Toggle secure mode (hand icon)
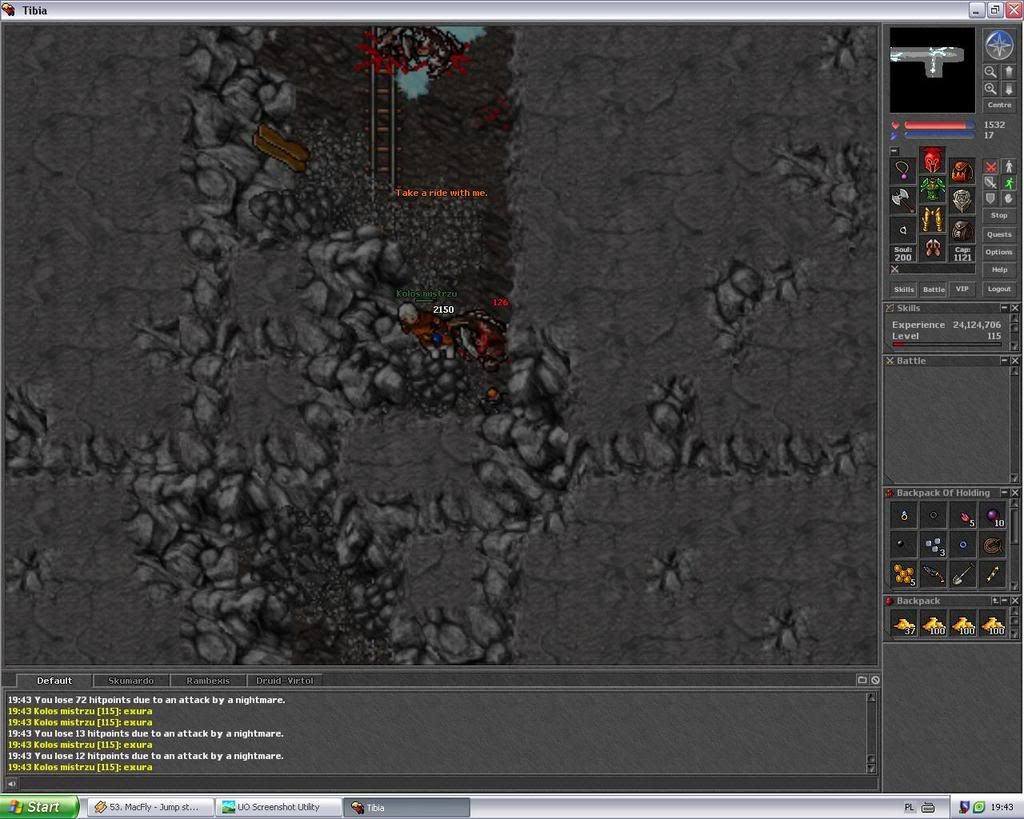Viewport: 1024px width, 819px height. click(1008, 199)
